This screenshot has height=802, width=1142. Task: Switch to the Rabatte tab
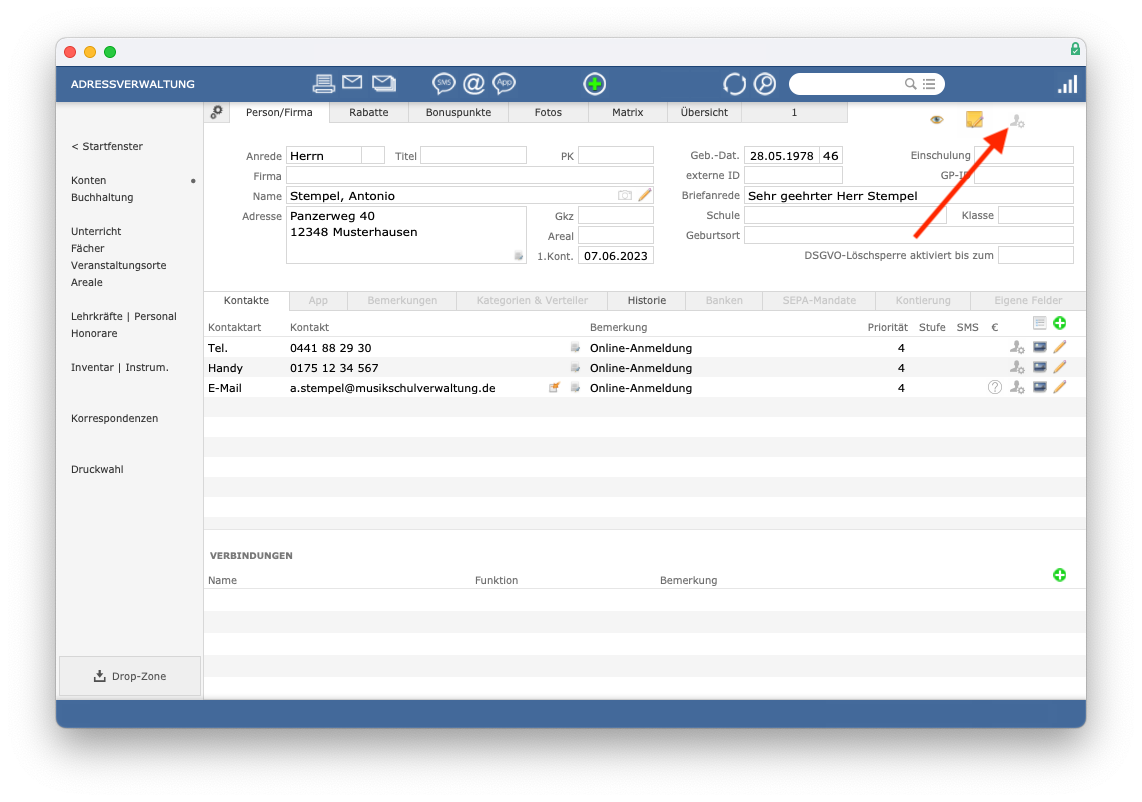click(369, 112)
